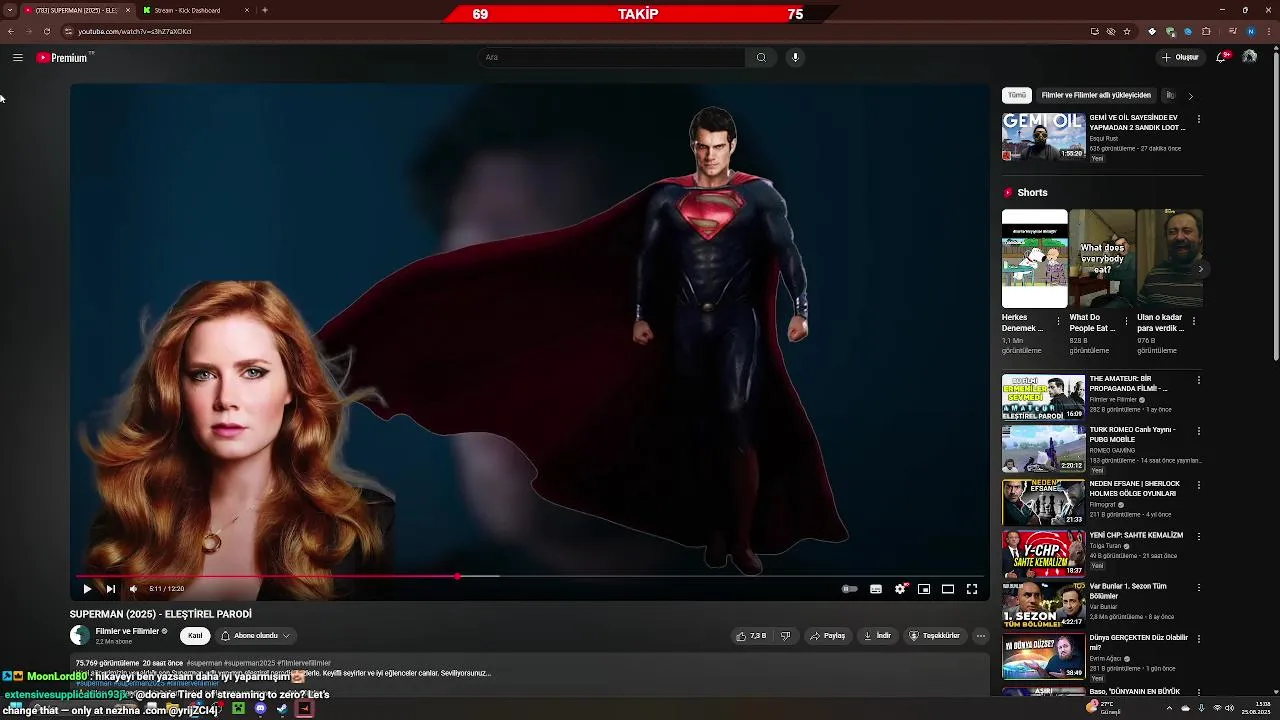Open 'What Do People Eat' short

pyautogui.click(x=1101, y=258)
